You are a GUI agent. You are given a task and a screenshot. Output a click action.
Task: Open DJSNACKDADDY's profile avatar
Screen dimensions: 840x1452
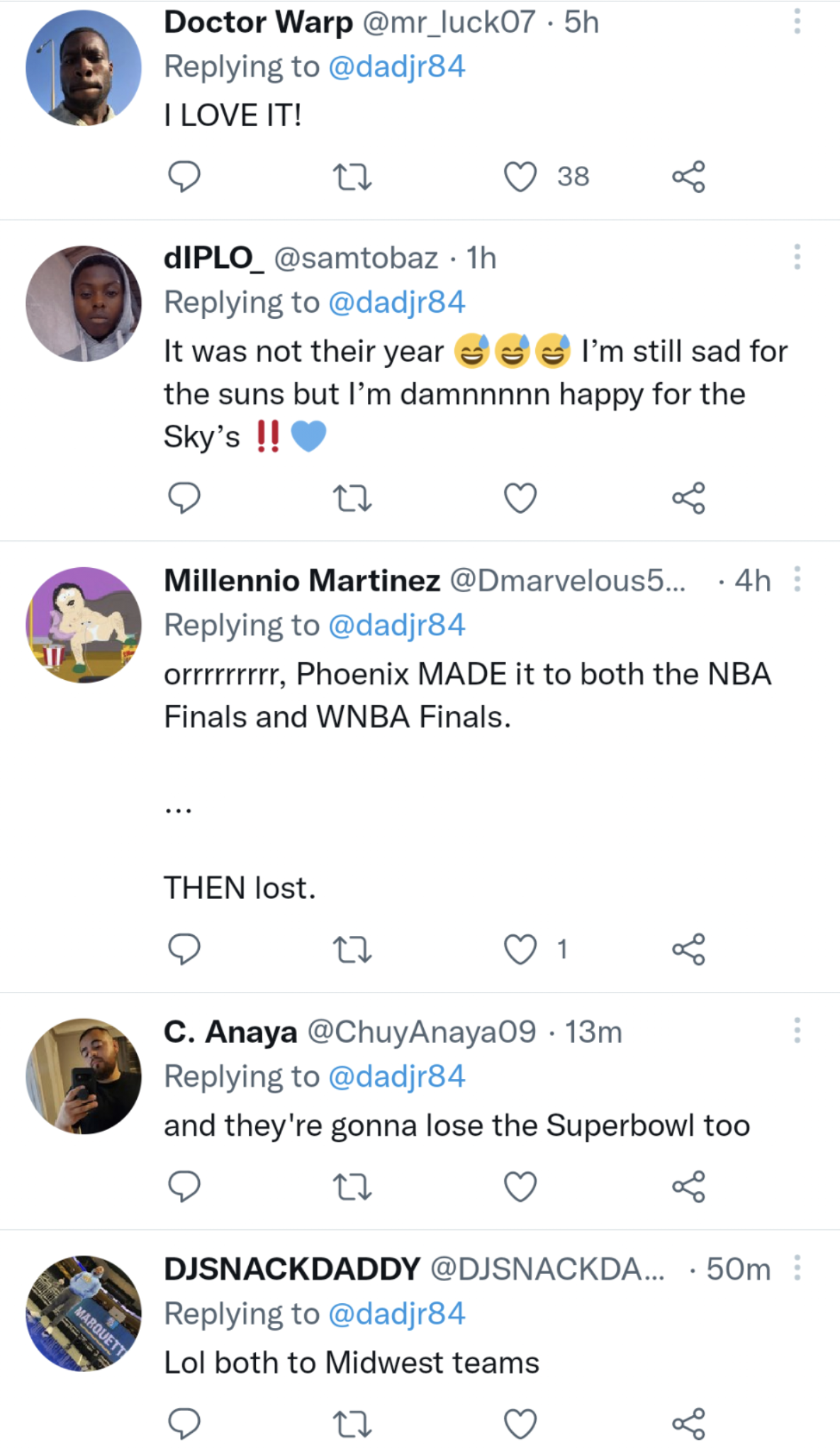click(84, 1313)
